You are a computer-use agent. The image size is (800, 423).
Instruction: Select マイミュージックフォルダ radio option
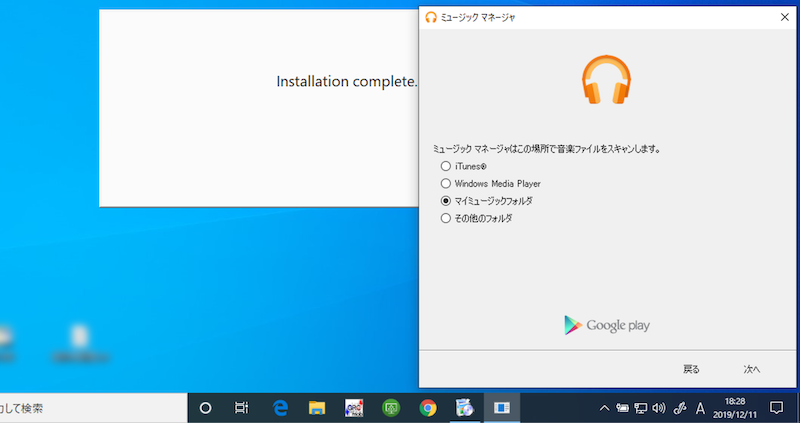446,201
